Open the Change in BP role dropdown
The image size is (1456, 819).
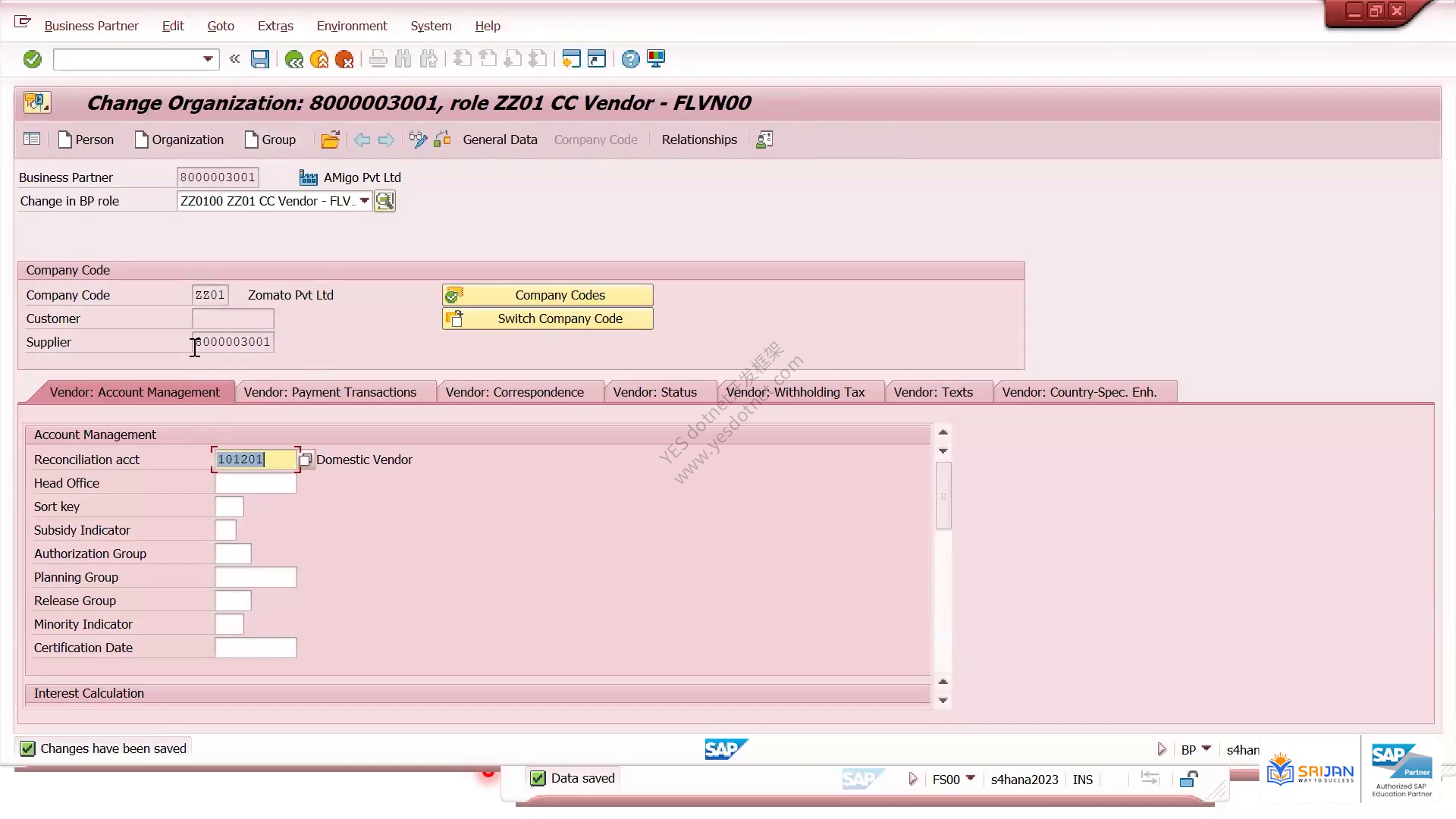(x=364, y=201)
